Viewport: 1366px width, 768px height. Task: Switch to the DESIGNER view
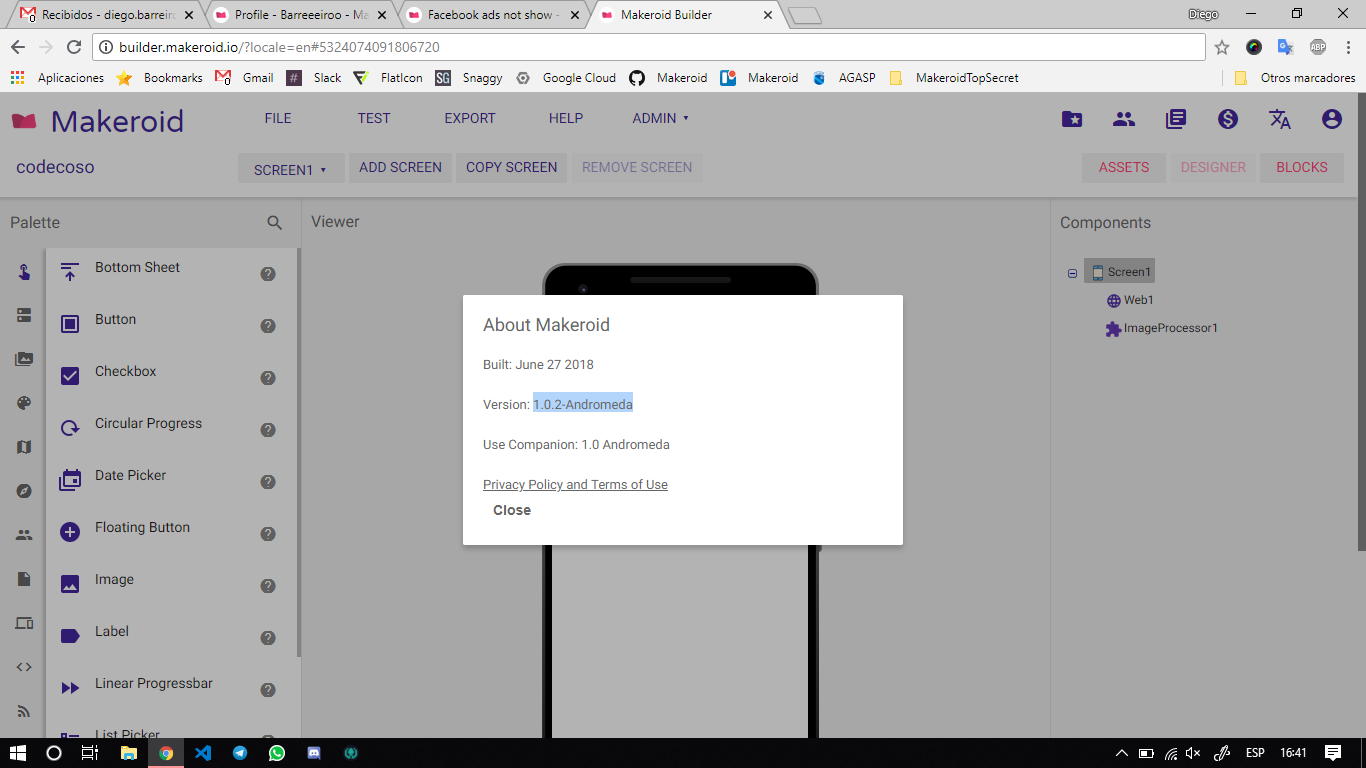pos(1213,167)
